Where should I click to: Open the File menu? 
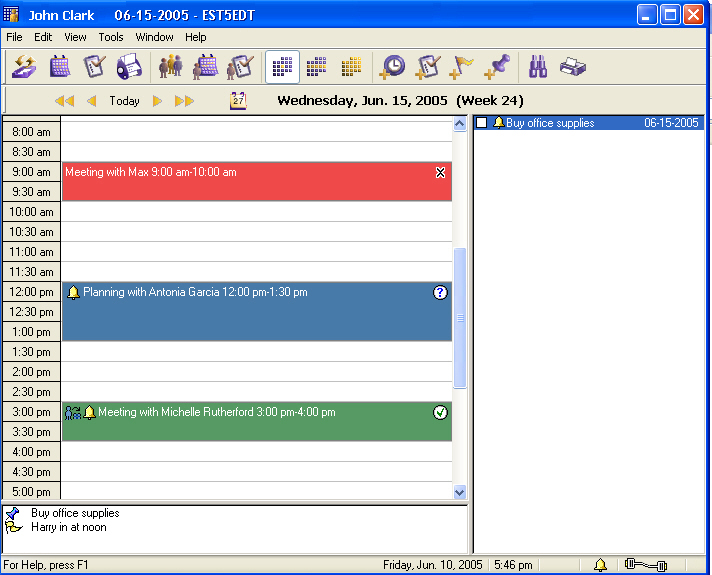[x=14, y=37]
